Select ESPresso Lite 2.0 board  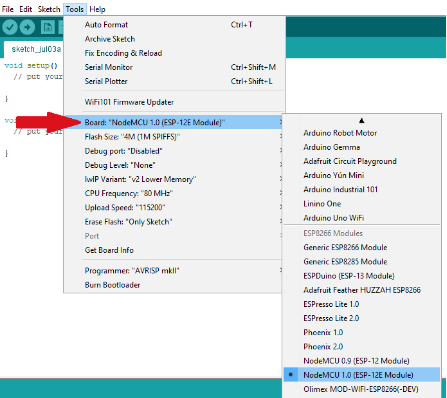click(x=362, y=318)
